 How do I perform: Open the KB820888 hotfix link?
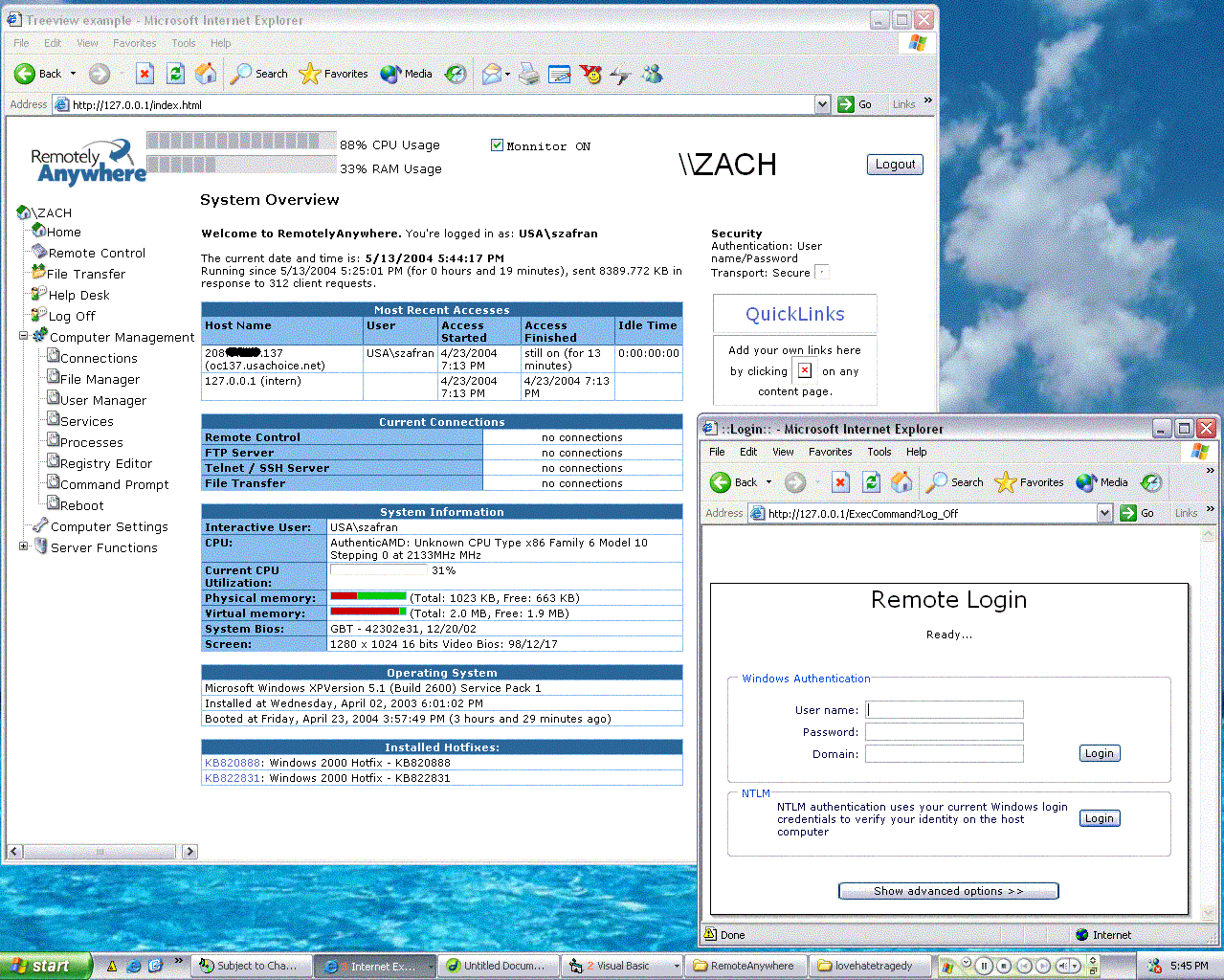(233, 764)
